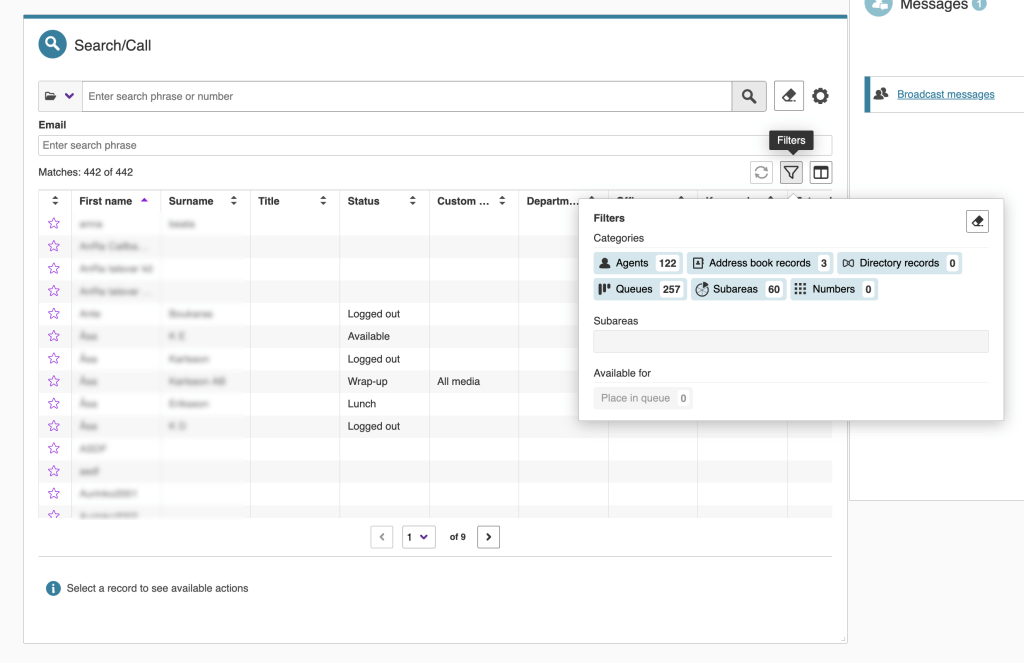
Task: Open the folder dropdown left of search
Action: [60, 96]
